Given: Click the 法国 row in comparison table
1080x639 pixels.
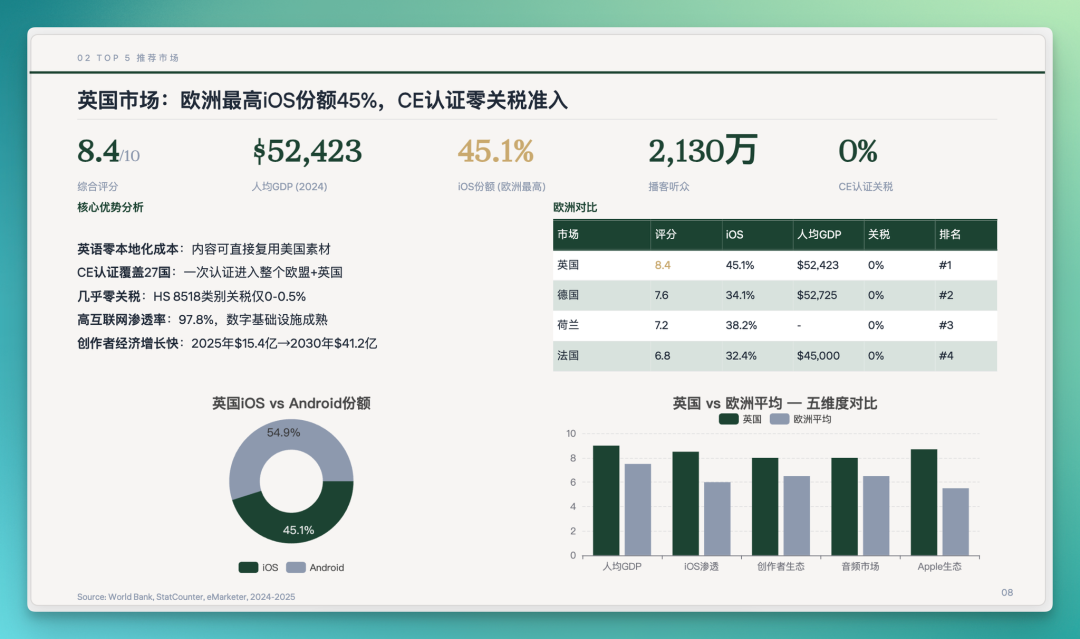Looking at the screenshot, I should click(x=775, y=356).
